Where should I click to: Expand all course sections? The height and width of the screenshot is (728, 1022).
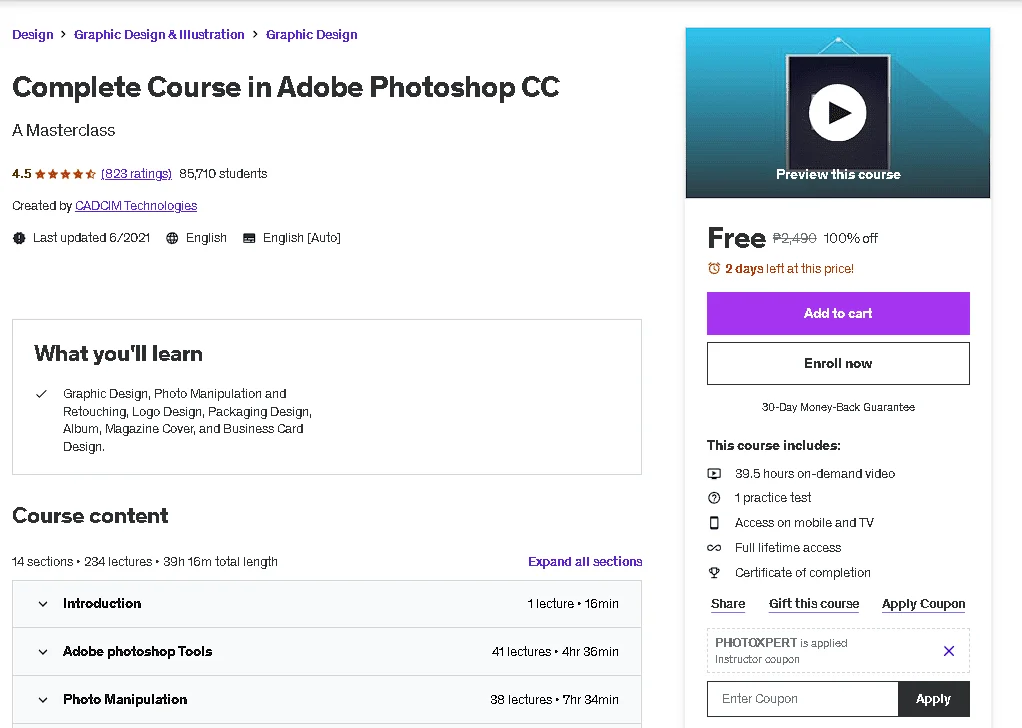[x=585, y=561]
